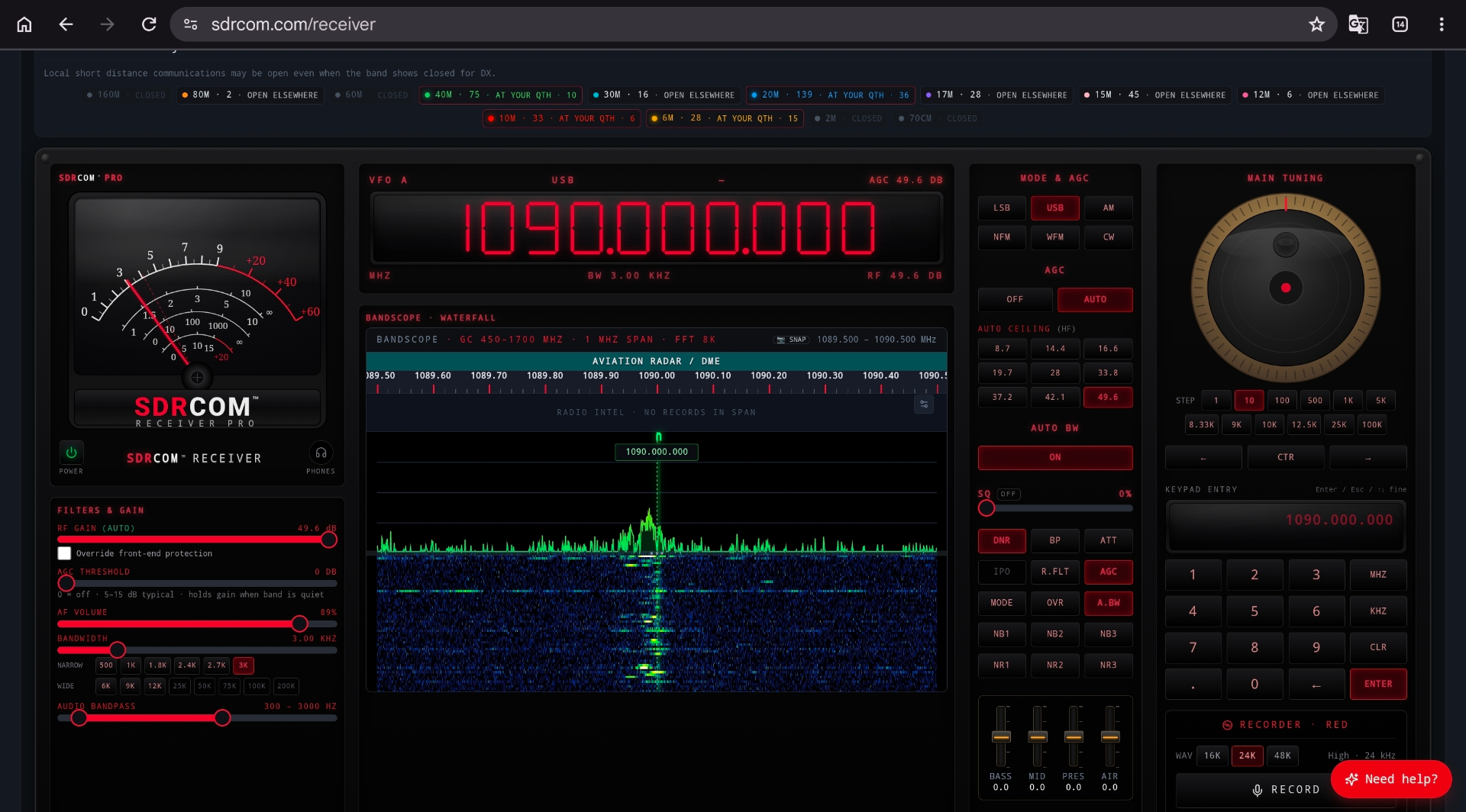The width and height of the screenshot is (1466, 812).
Task: Click the keypad entry frequency field
Action: 1286,526
